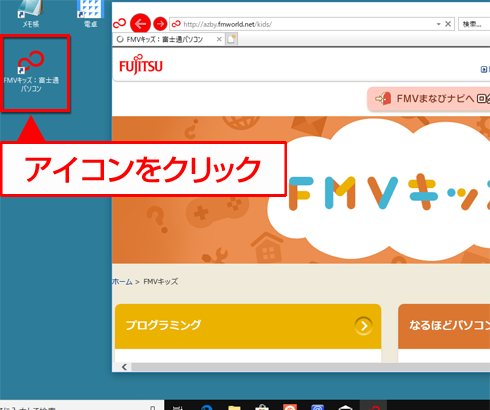The width and height of the screenshot is (490, 410).
Task: Click the taskbar search box
Action: (82, 405)
